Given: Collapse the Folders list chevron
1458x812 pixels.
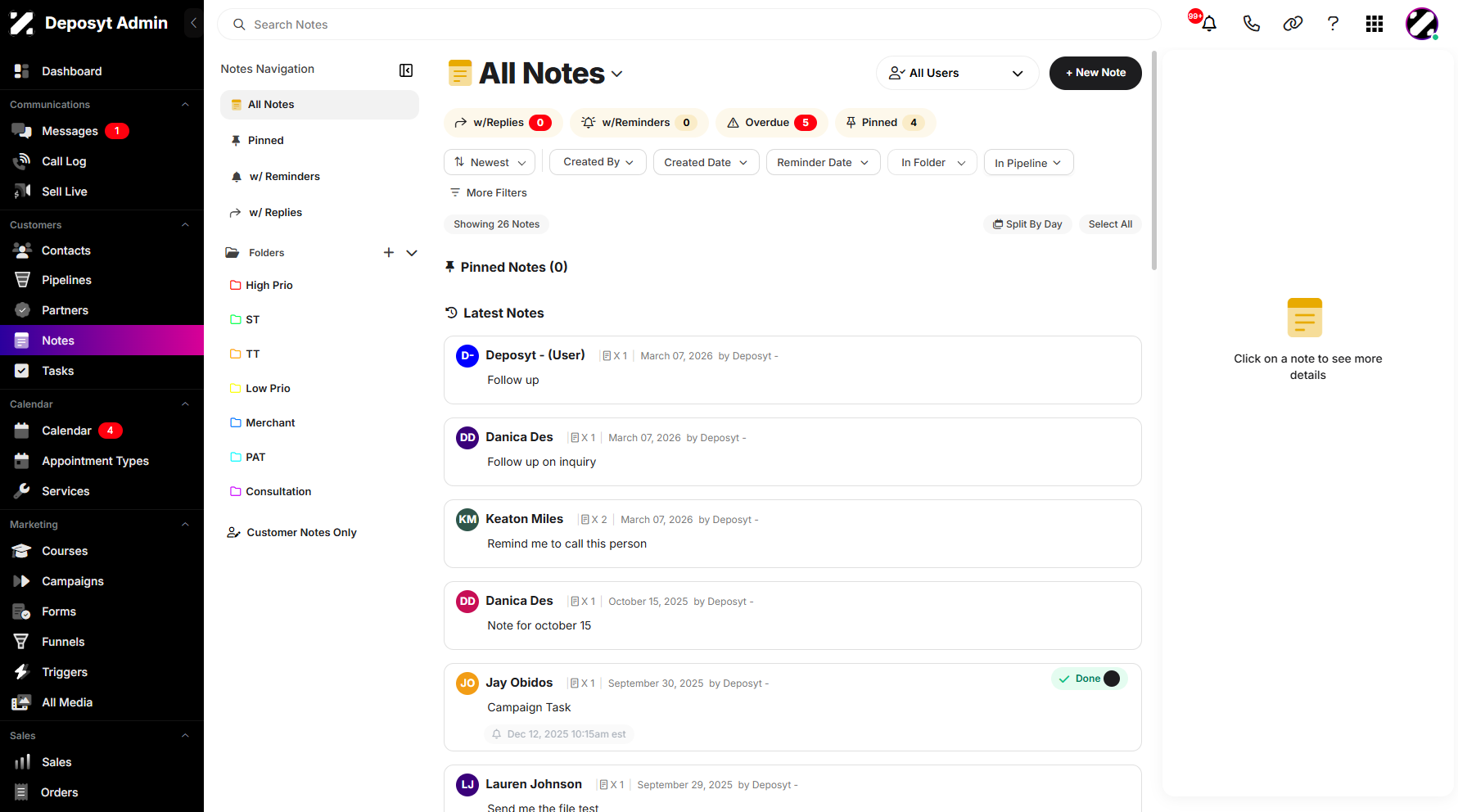Looking at the screenshot, I should (x=412, y=253).
